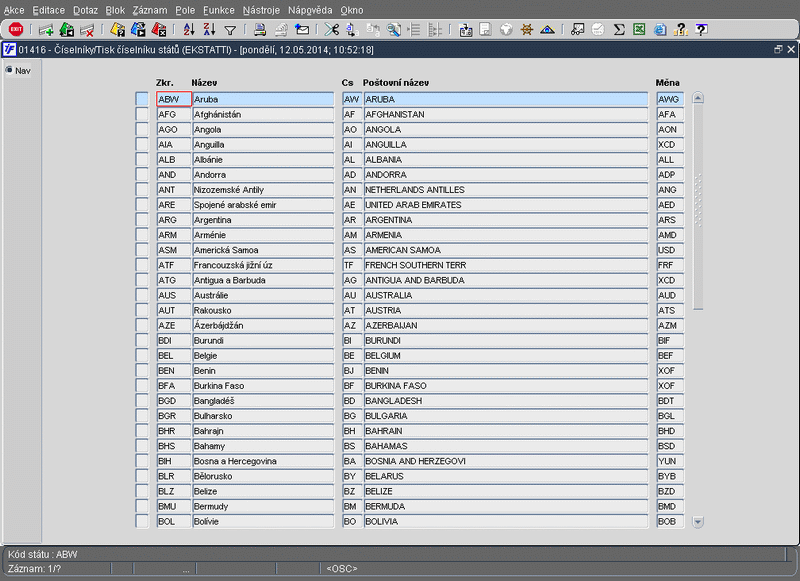Click the sigma sum icon
Viewport: 800px width, 581px height.
click(x=619, y=30)
